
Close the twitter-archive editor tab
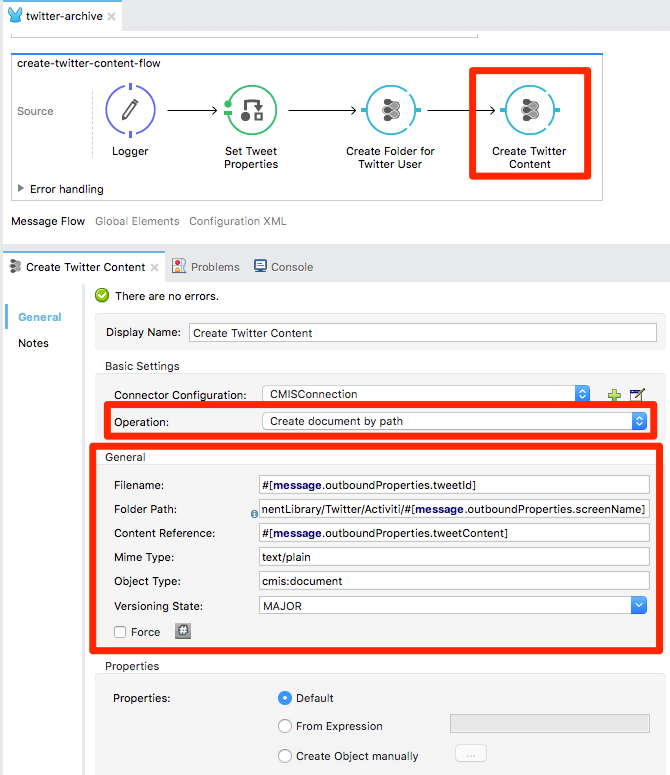coord(112,16)
